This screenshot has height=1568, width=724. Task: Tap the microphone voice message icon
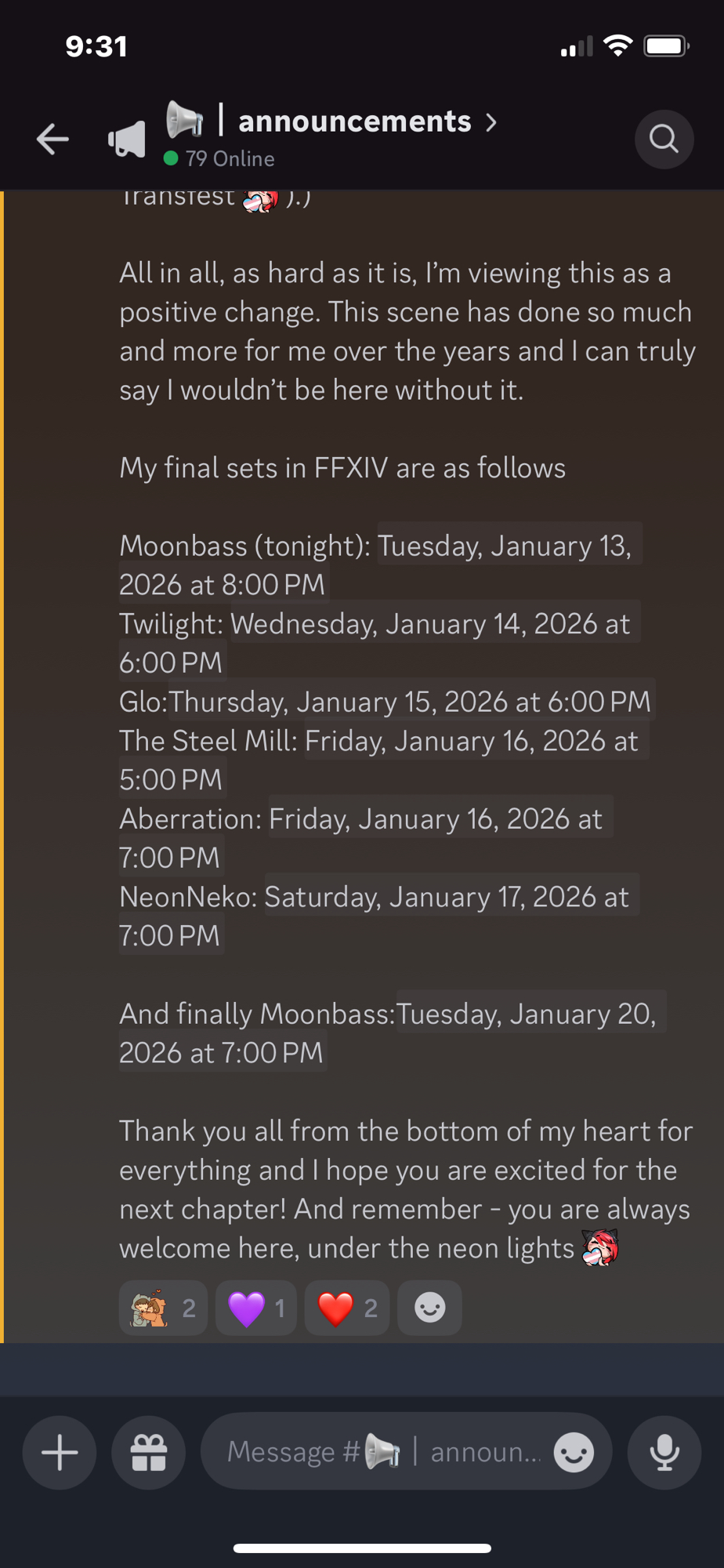point(664,1453)
